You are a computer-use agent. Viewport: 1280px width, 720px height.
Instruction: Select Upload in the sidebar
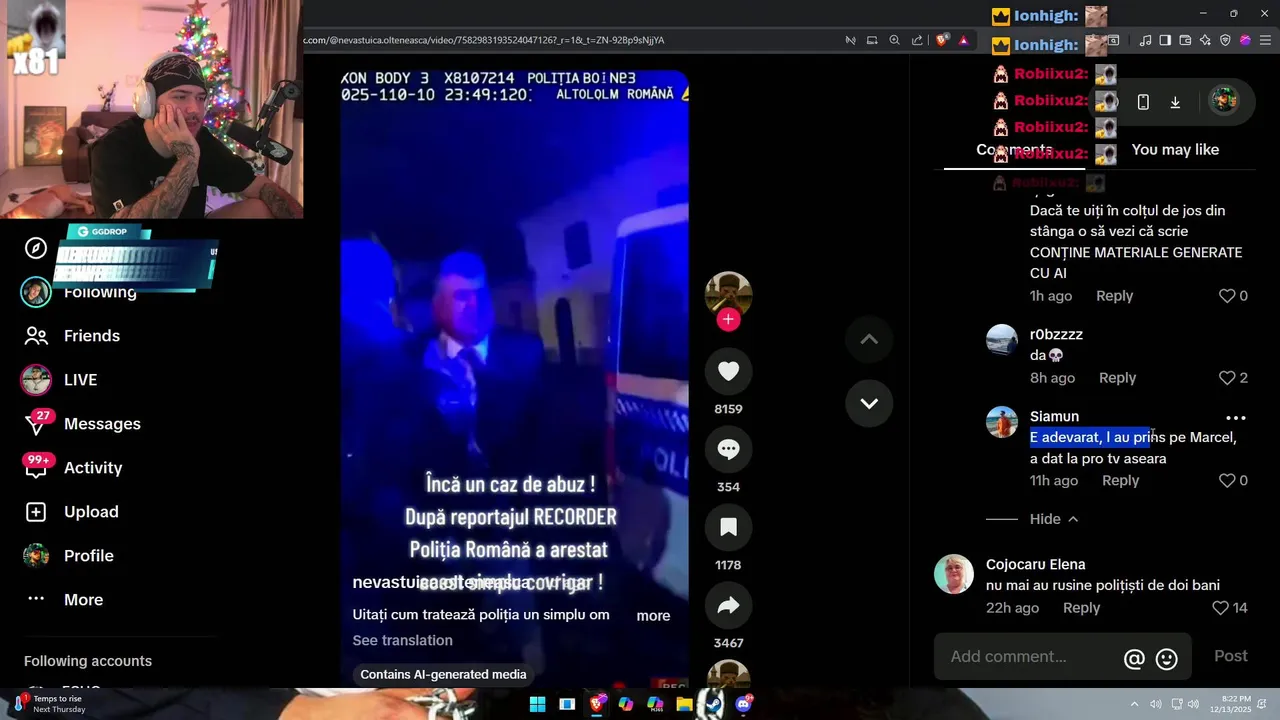coord(91,512)
